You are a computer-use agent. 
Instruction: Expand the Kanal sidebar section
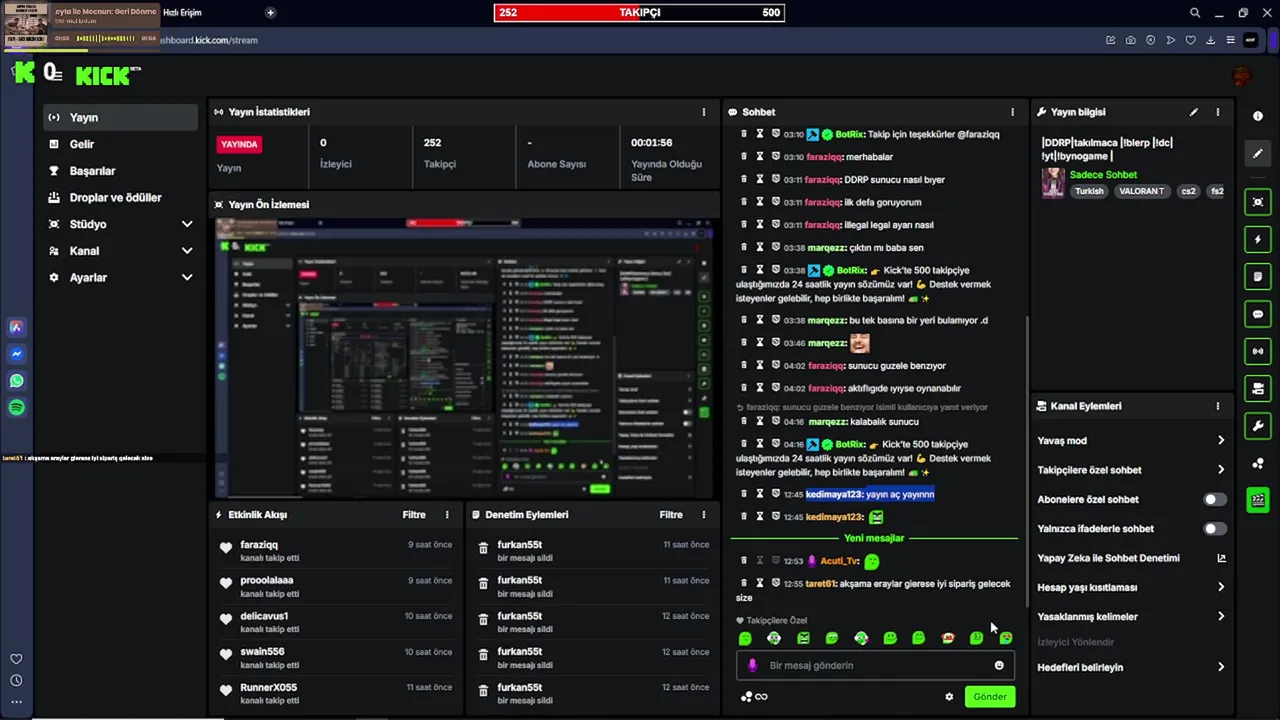120,251
